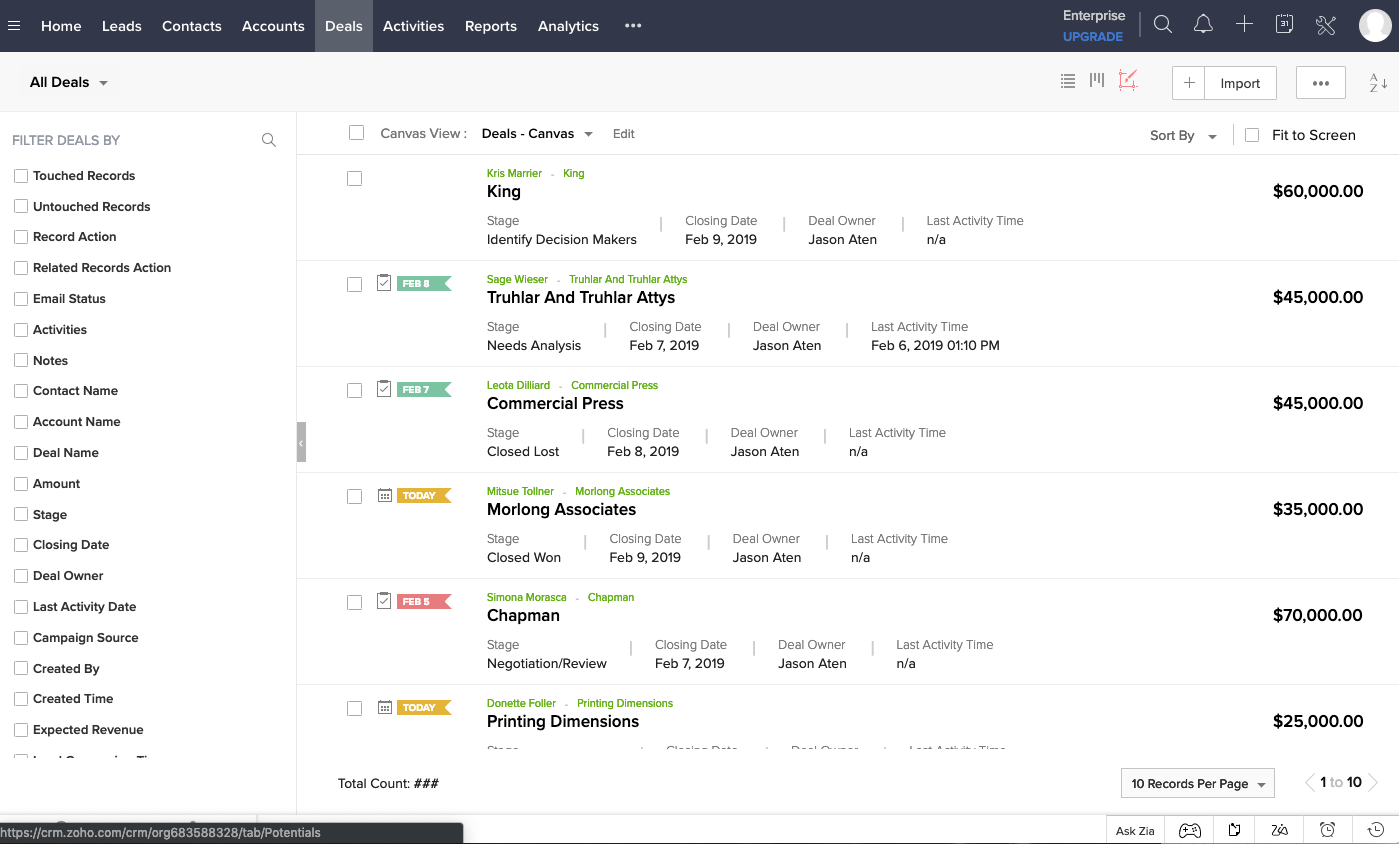
Task: Open the gamification controller icon in bottom bar
Action: (1189, 830)
